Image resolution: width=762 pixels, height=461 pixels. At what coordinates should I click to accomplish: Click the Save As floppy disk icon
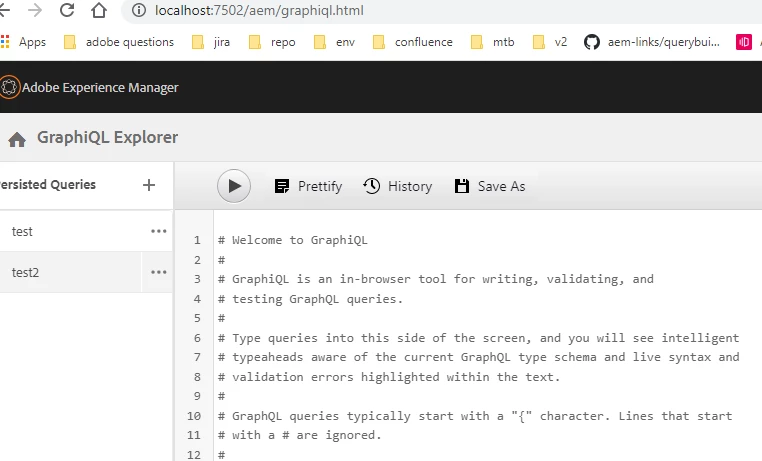pos(462,186)
